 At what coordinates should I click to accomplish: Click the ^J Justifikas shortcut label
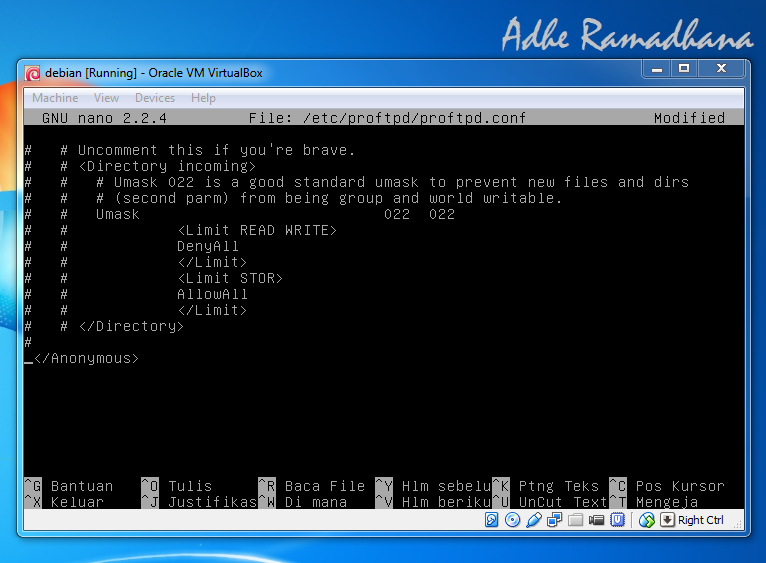click(199, 502)
